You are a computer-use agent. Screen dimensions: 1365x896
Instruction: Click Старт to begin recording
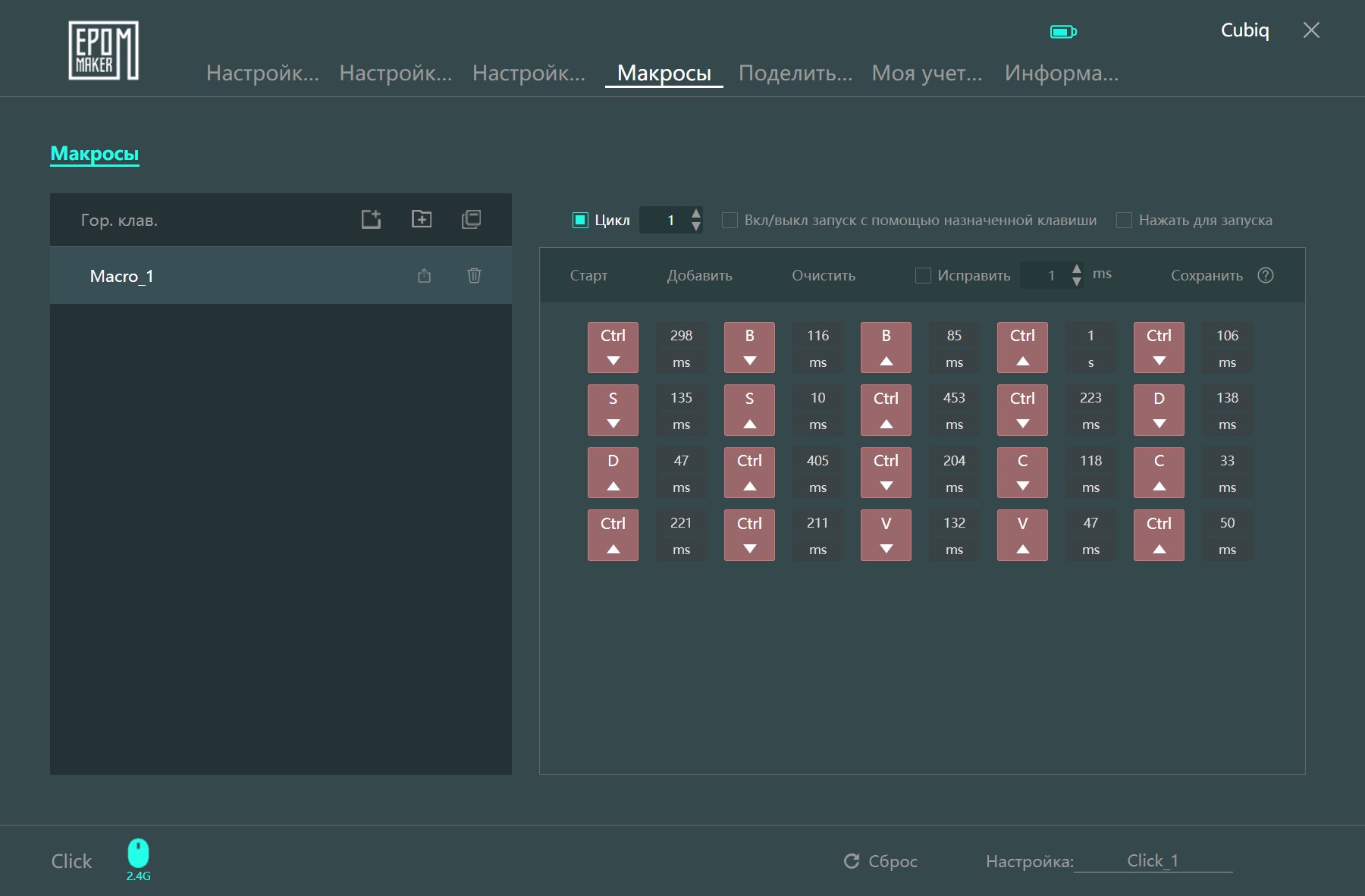point(588,275)
